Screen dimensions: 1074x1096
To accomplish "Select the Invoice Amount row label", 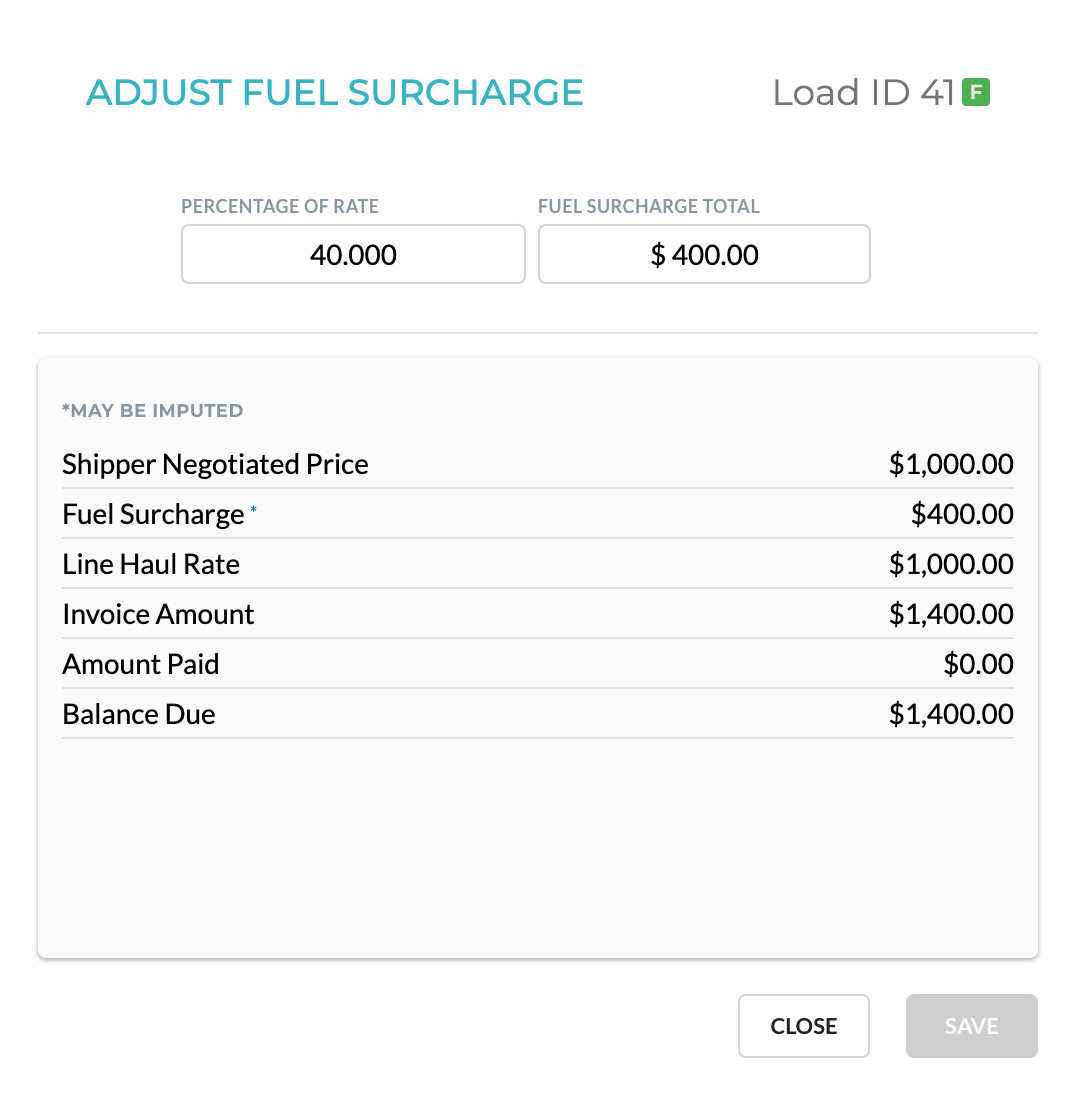I will coord(158,614).
